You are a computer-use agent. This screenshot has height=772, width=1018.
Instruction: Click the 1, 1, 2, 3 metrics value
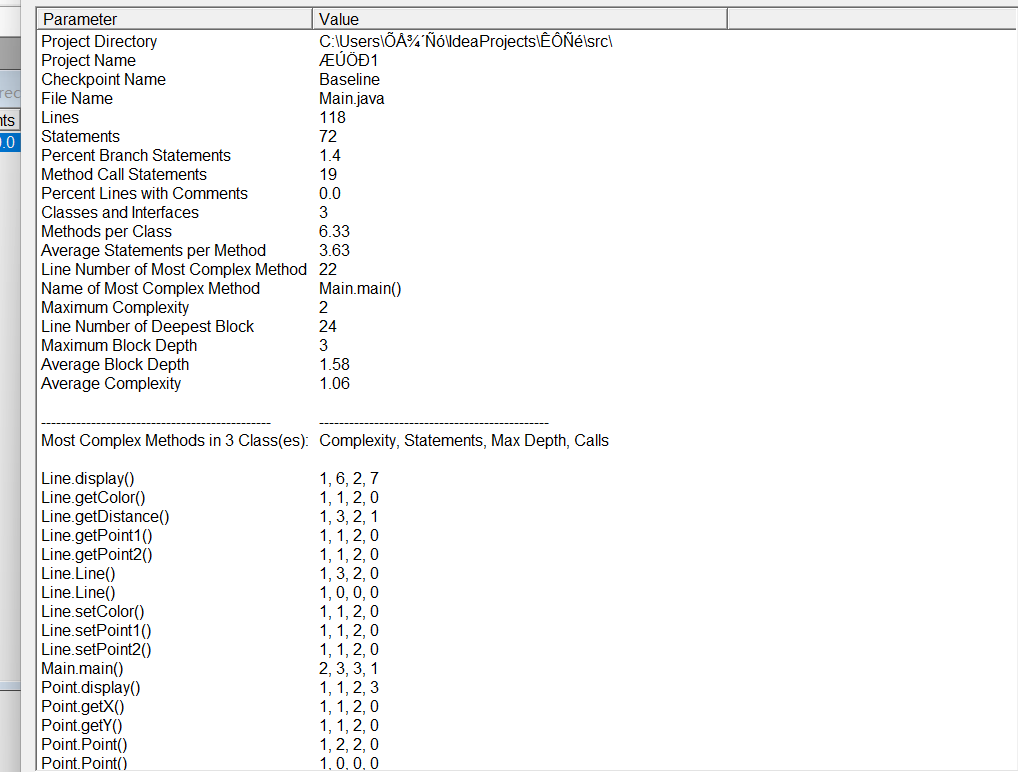(x=349, y=687)
